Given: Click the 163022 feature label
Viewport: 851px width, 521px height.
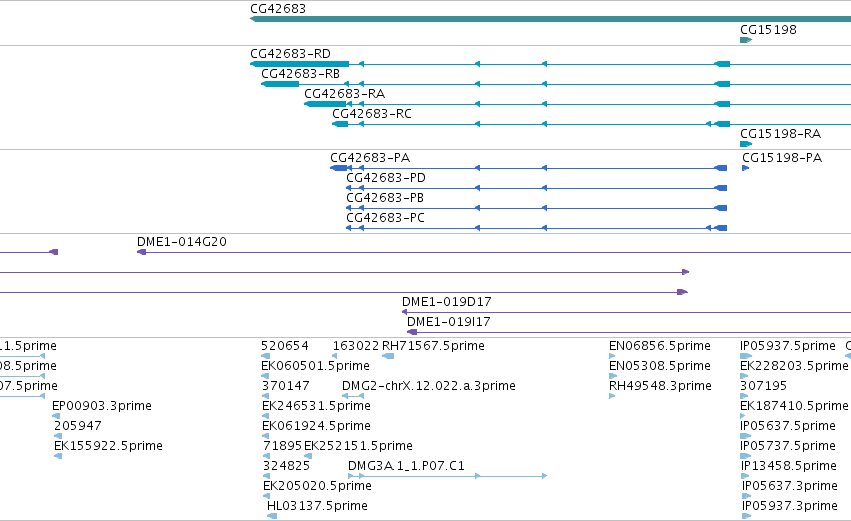Looking at the screenshot, I should click(x=356, y=346).
